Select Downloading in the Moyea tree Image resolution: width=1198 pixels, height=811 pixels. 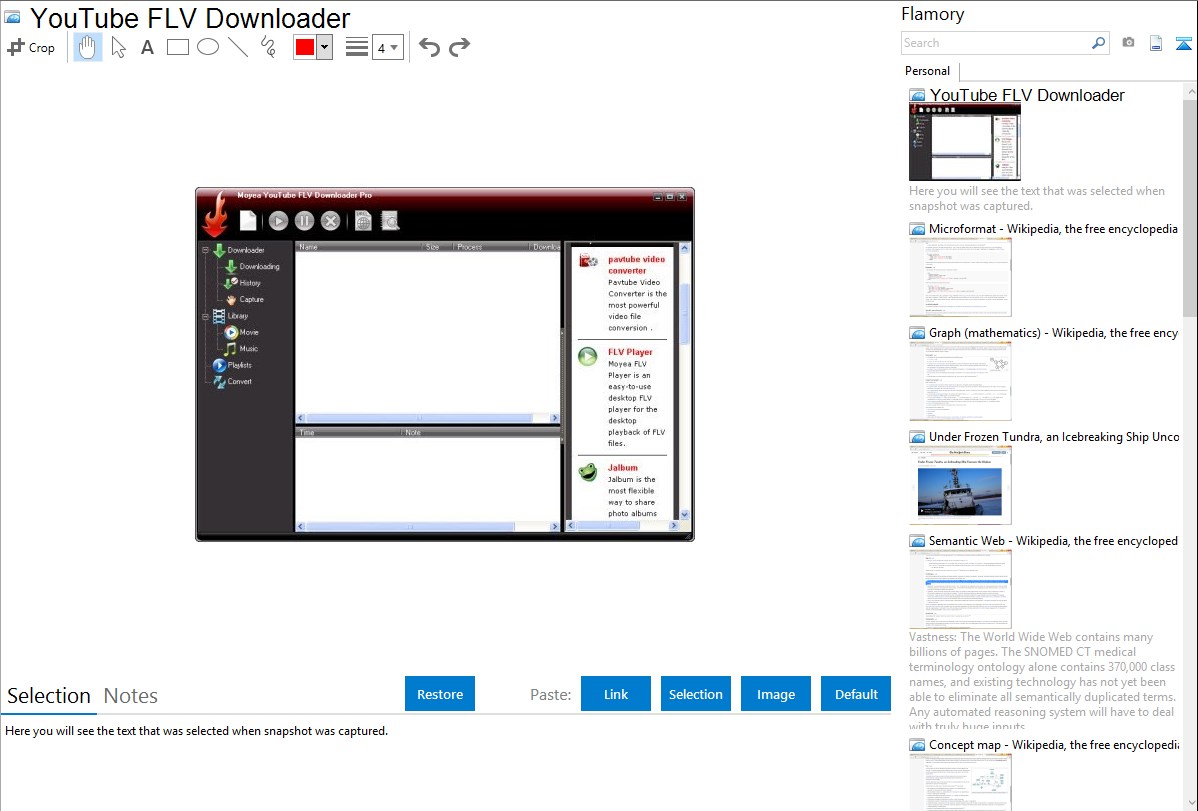click(259, 267)
